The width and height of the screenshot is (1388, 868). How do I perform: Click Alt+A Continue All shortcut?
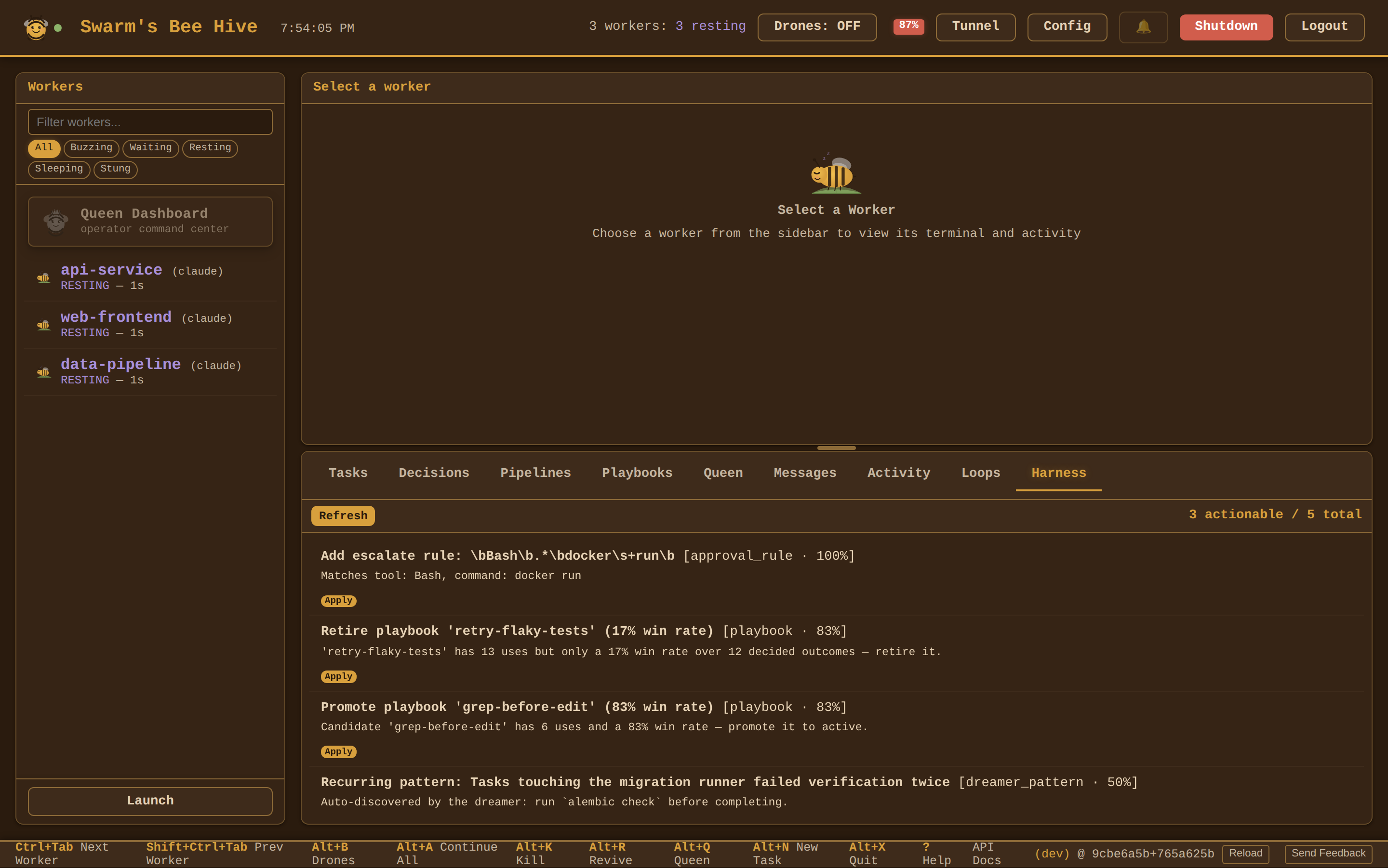coord(447,854)
